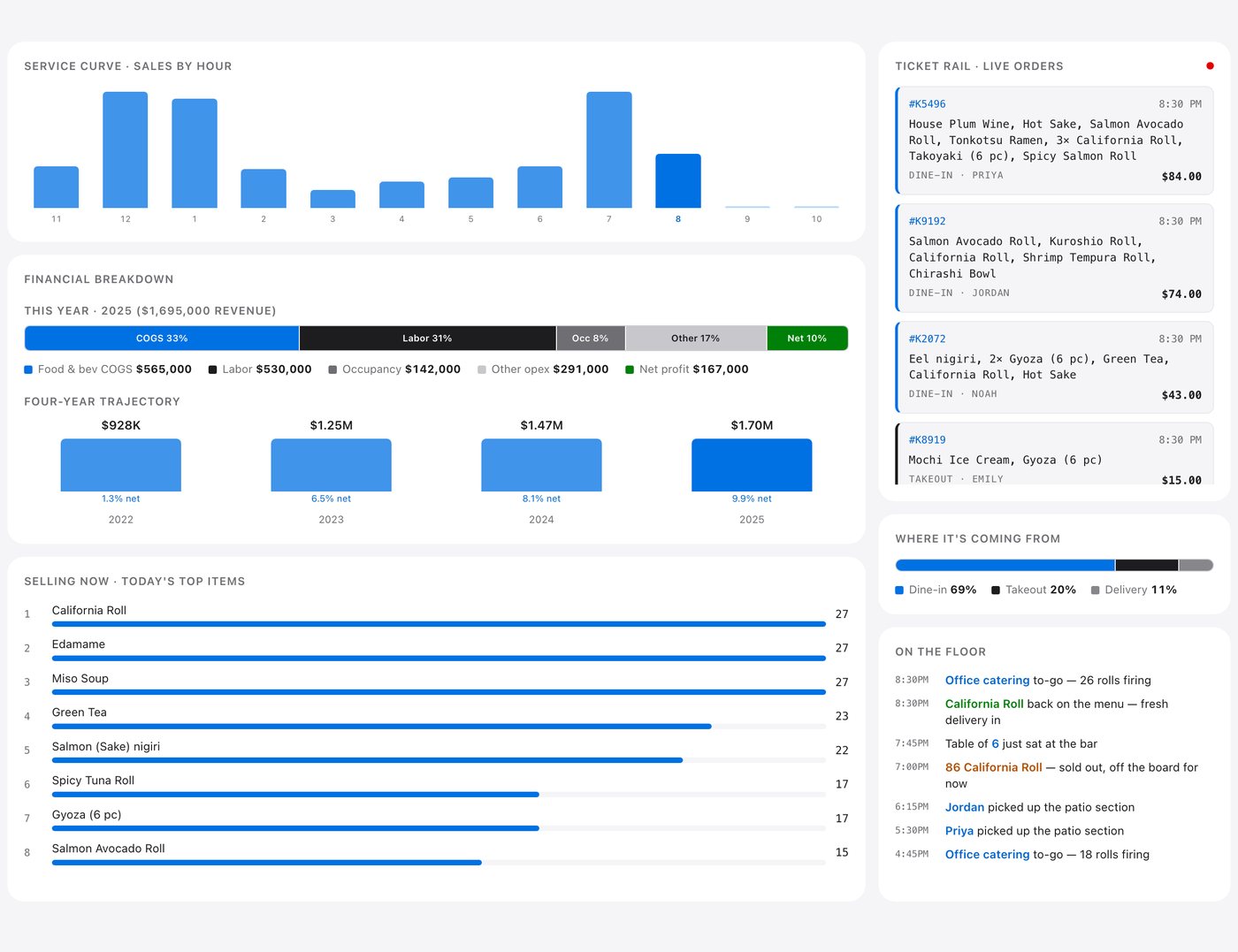Click the Labor $530,000 legend entry

coord(260,369)
